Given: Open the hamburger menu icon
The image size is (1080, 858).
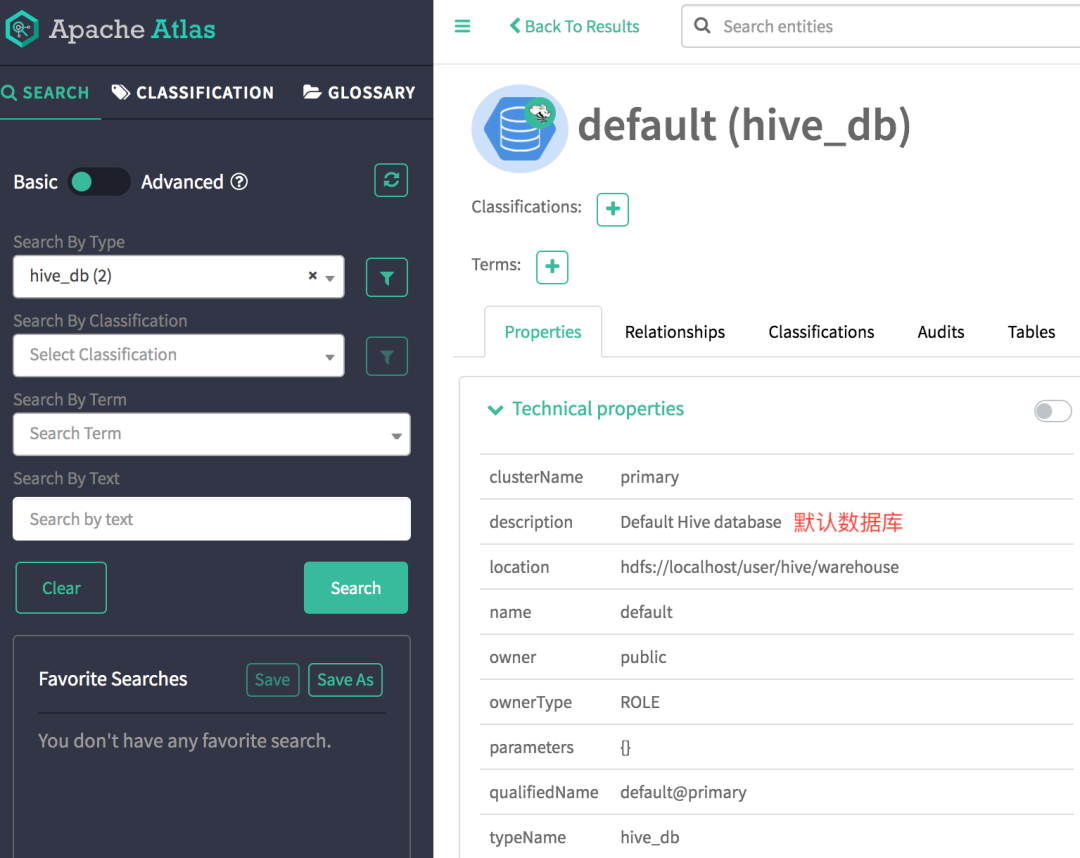Looking at the screenshot, I should pyautogui.click(x=462, y=27).
